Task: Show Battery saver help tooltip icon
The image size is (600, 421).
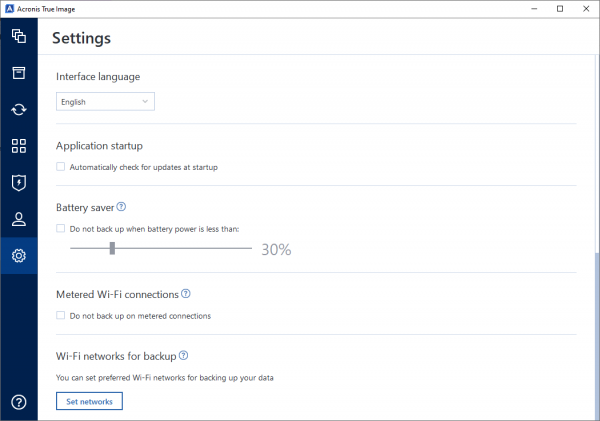Action: click(121, 207)
